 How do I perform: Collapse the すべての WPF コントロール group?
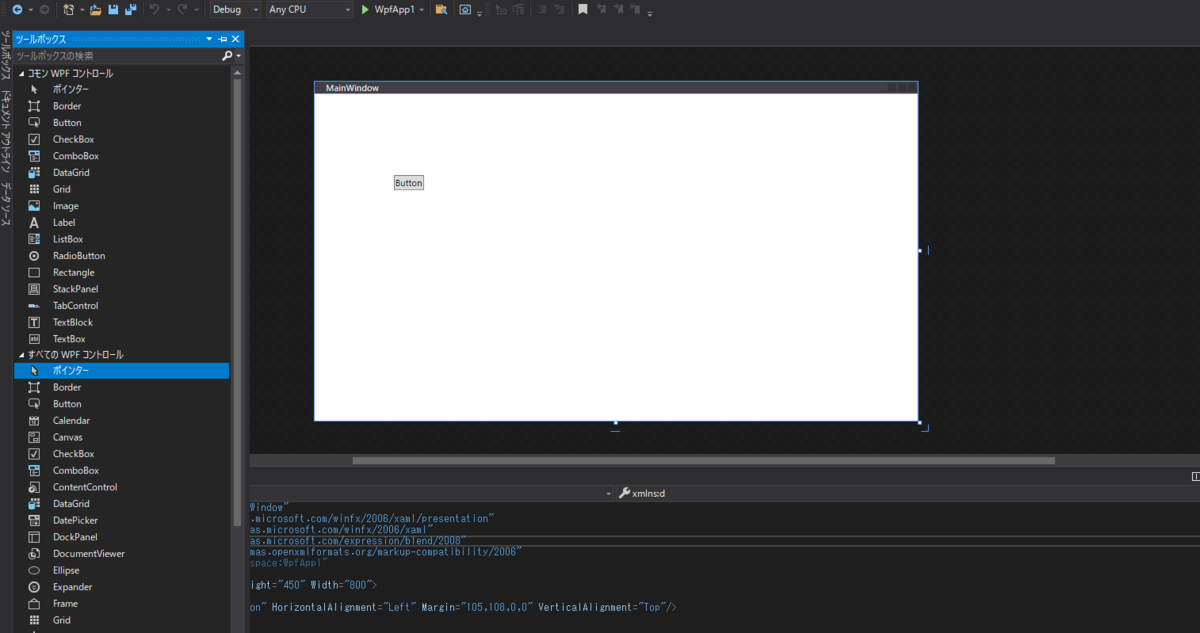[21, 355]
